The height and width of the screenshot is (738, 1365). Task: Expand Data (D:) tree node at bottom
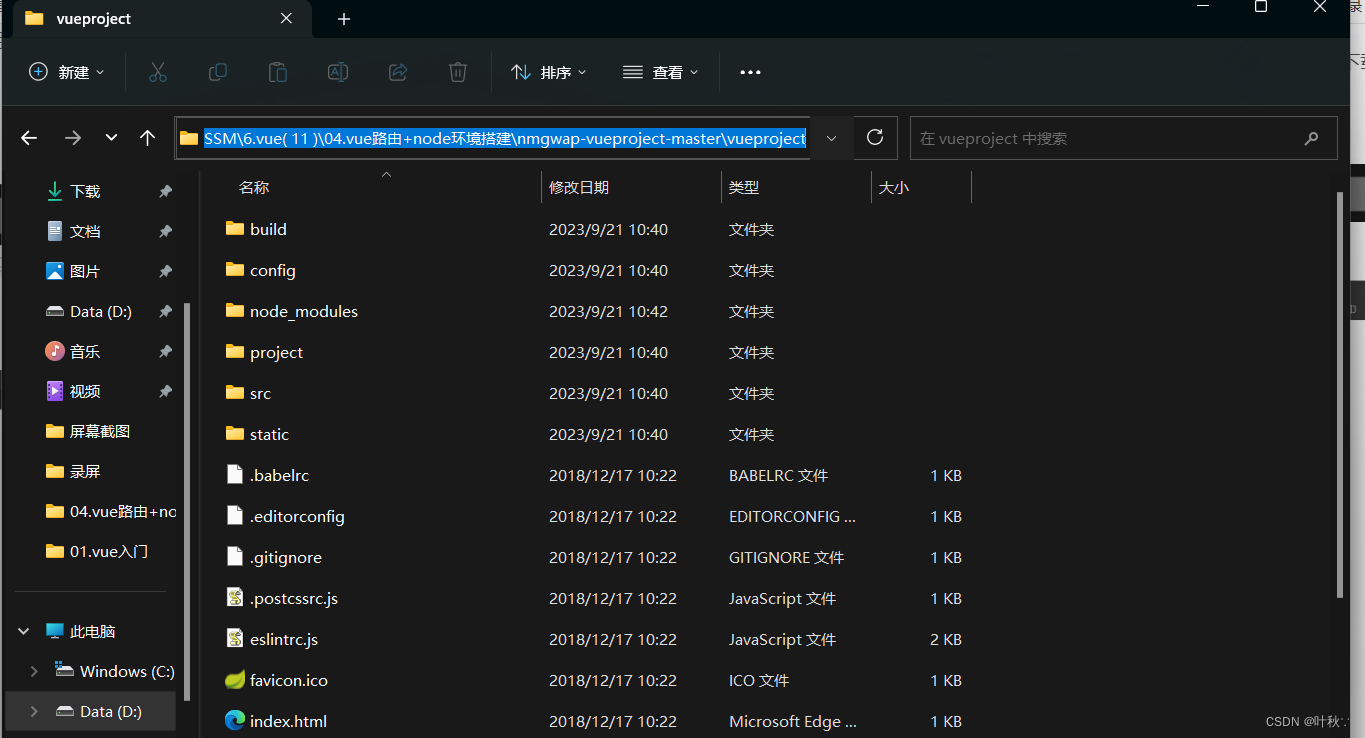click(34, 711)
